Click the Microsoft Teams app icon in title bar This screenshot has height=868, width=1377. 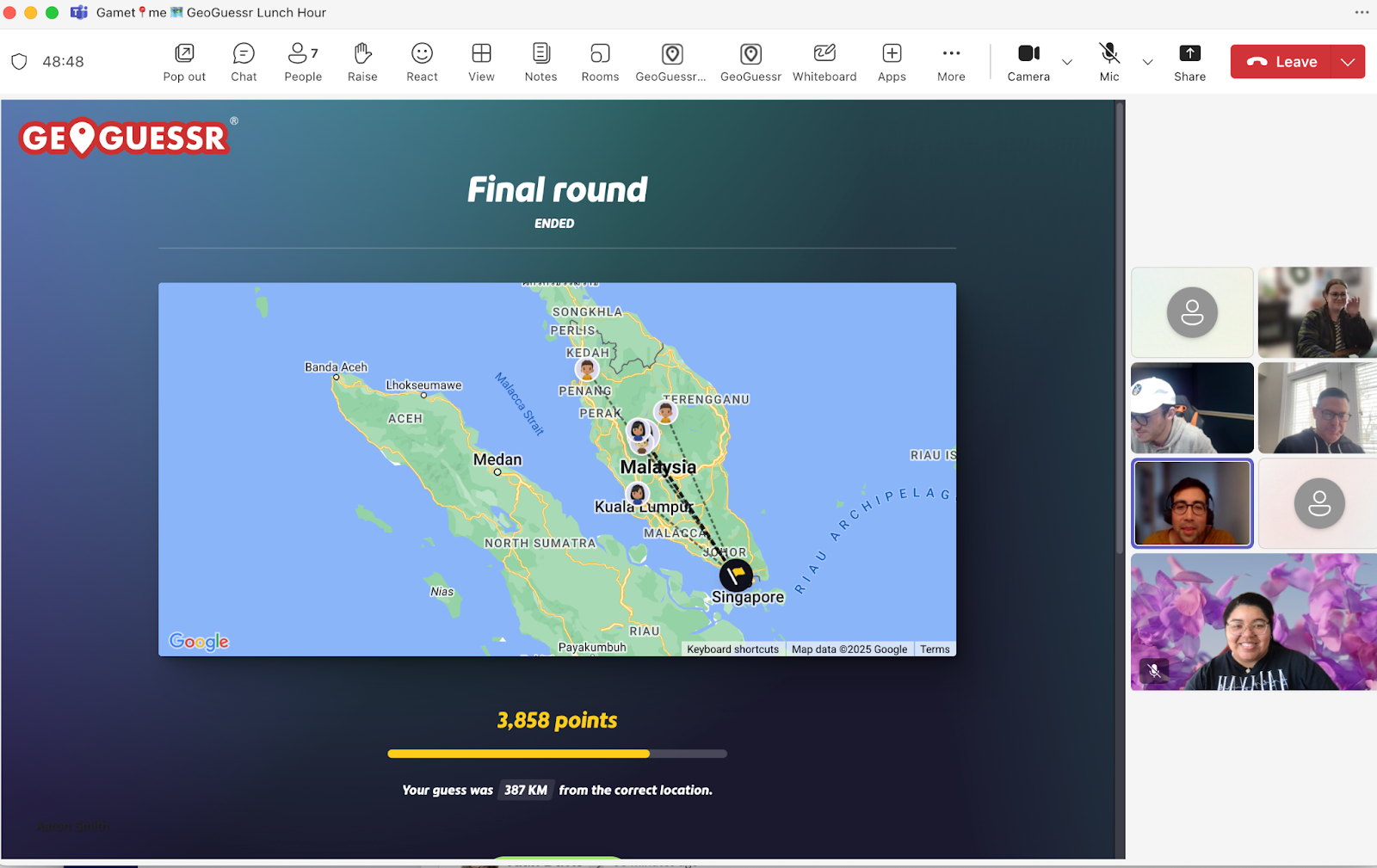click(79, 12)
